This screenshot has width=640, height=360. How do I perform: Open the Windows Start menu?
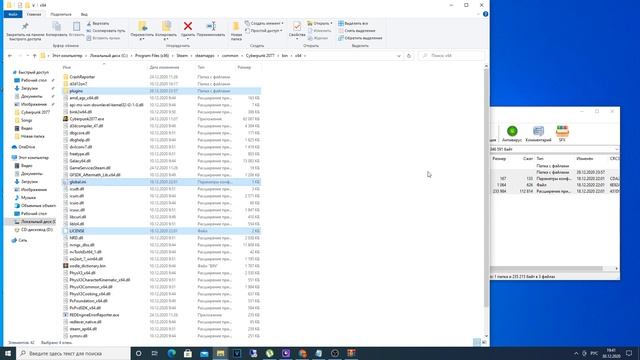pyautogui.click(x=8, y=353)
